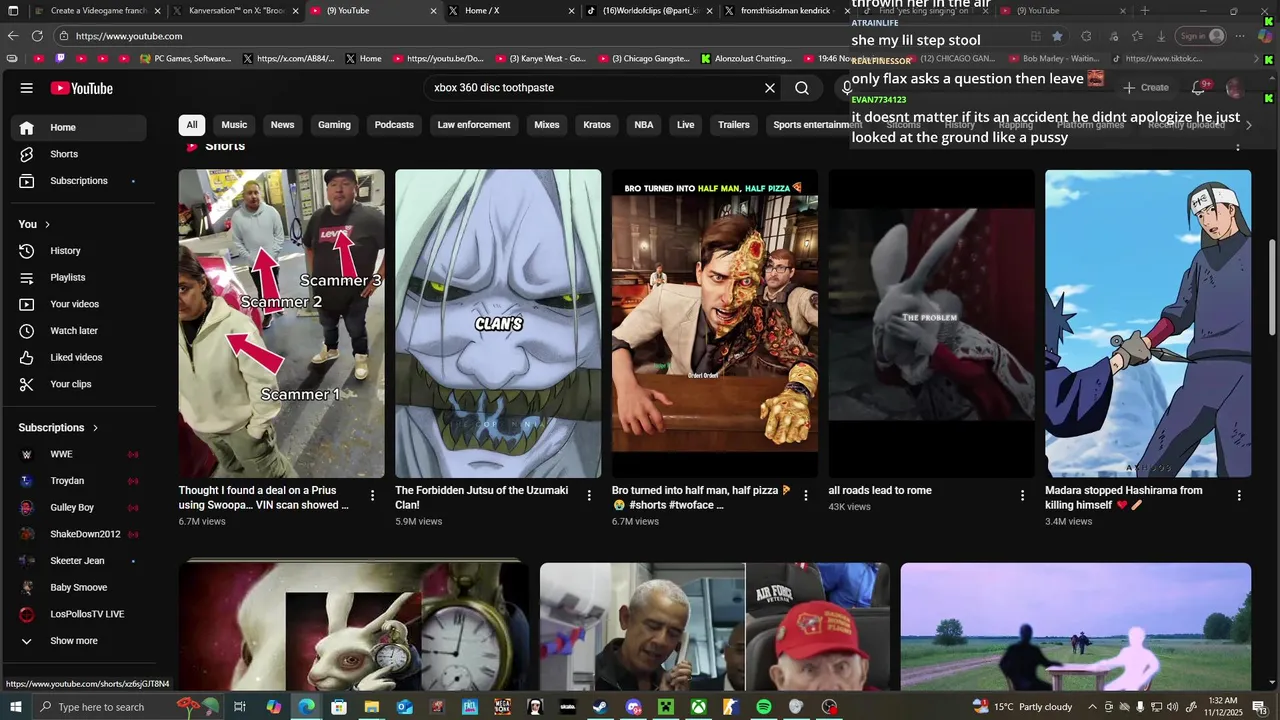This screenshot has width=1280, height=720.
Task: Click the Create button
Action: (1145, 88)
